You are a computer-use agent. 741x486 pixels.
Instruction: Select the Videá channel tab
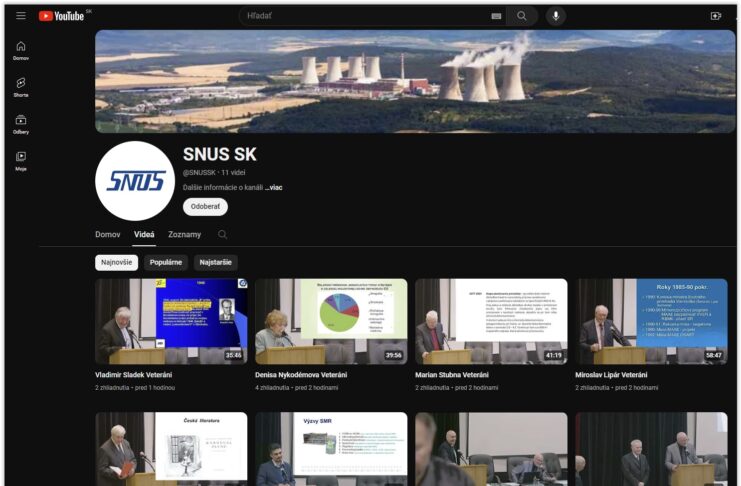[144, 234]
